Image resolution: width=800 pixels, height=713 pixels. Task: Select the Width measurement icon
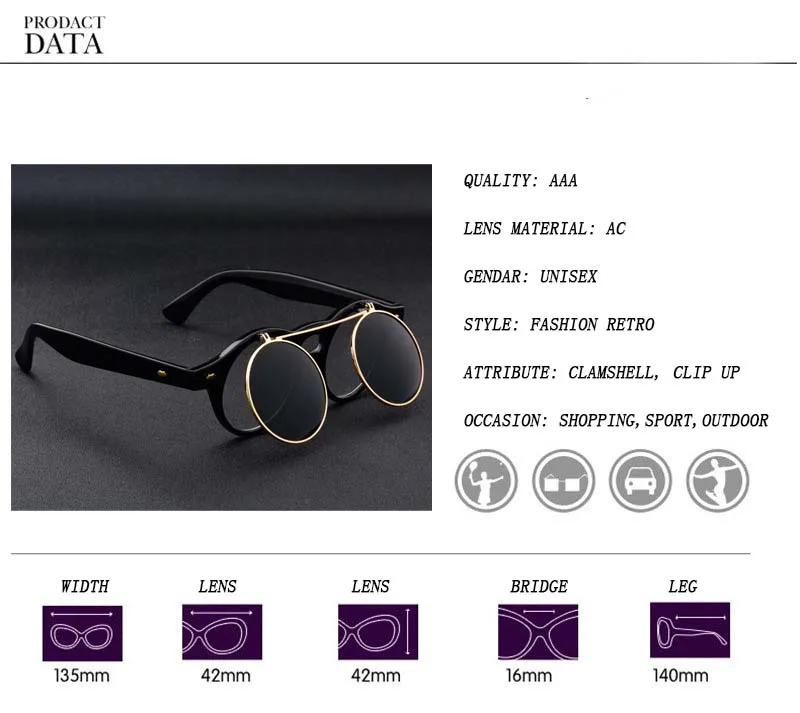82,633
